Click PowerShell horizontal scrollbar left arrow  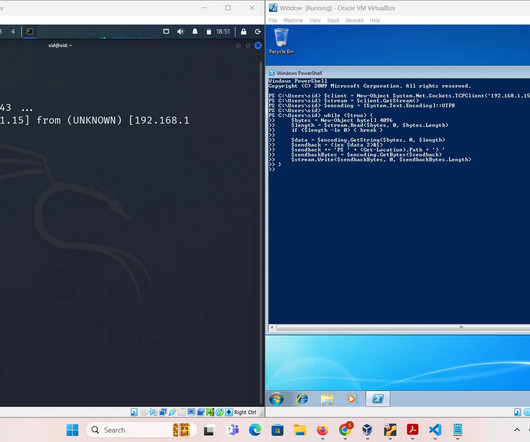pos(272,327)
